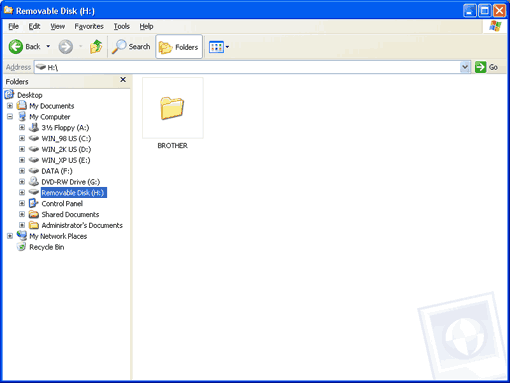
Task: Expand the WIN_XP US (E:) node
Action: coord(22,160)
